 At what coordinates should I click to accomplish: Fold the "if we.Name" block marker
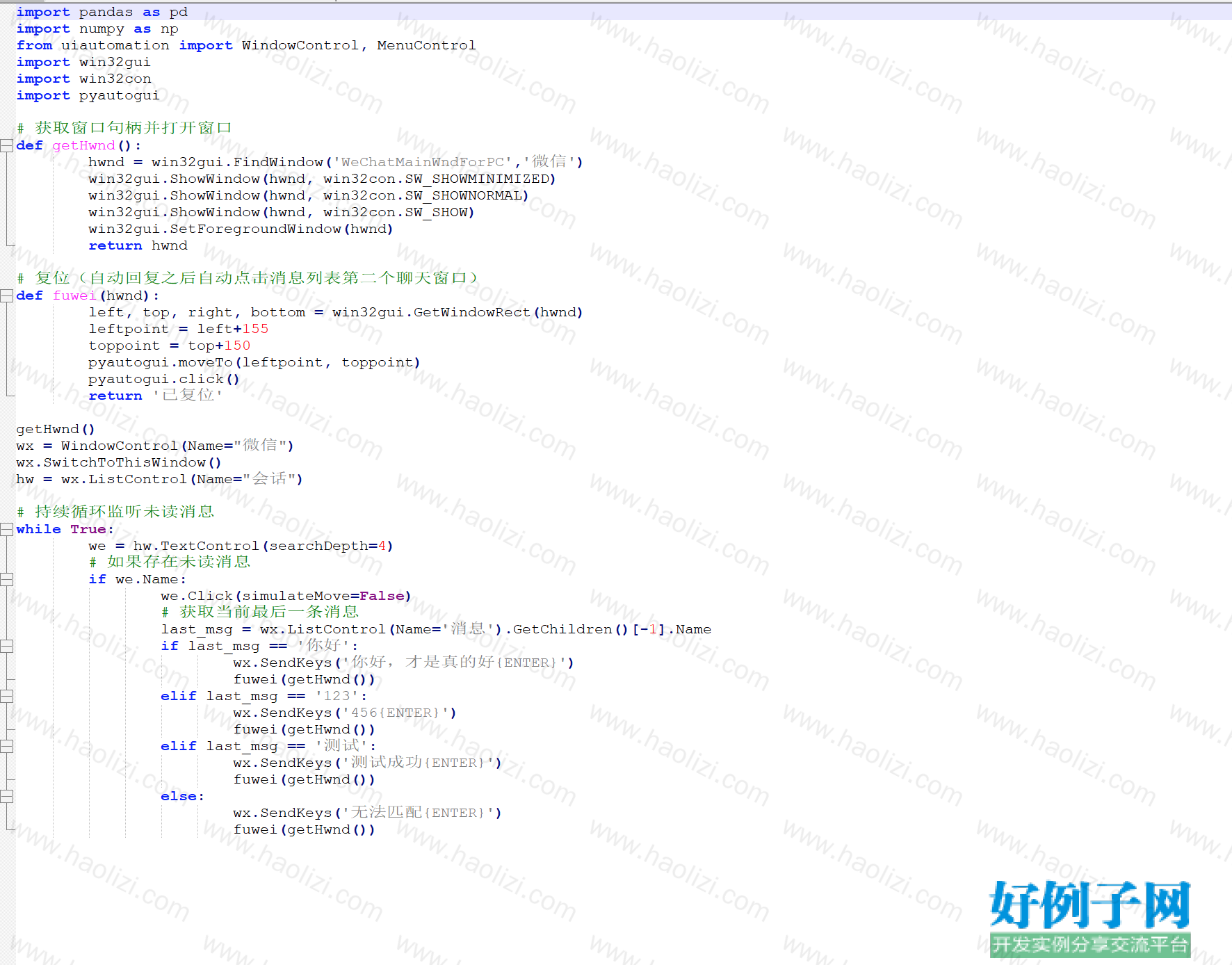[7, 579]
